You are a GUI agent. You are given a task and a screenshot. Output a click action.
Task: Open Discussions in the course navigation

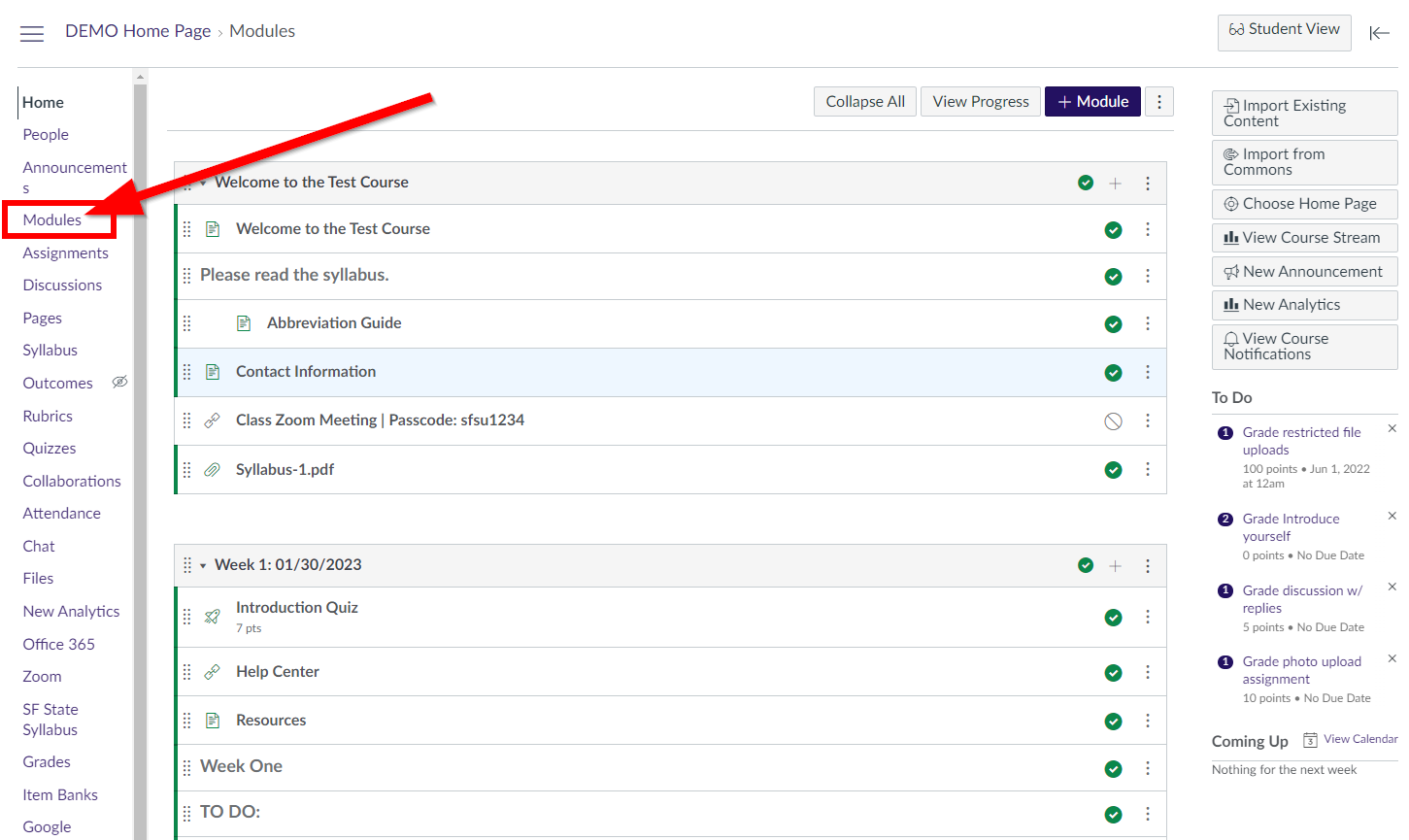pos(62,286)
